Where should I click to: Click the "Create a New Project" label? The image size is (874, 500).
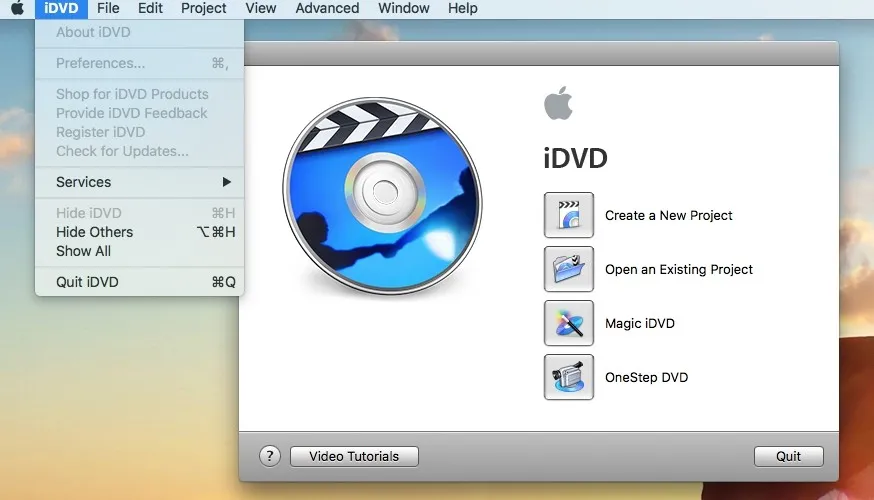pyautogui.click(x=668, y=215)
